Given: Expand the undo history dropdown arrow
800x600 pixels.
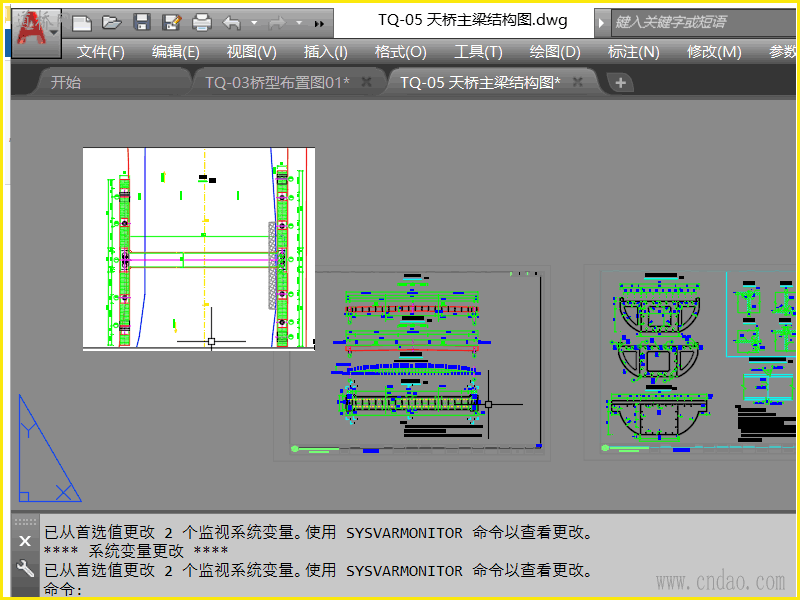Looking at the screenshot, I should tap(254, 23).
